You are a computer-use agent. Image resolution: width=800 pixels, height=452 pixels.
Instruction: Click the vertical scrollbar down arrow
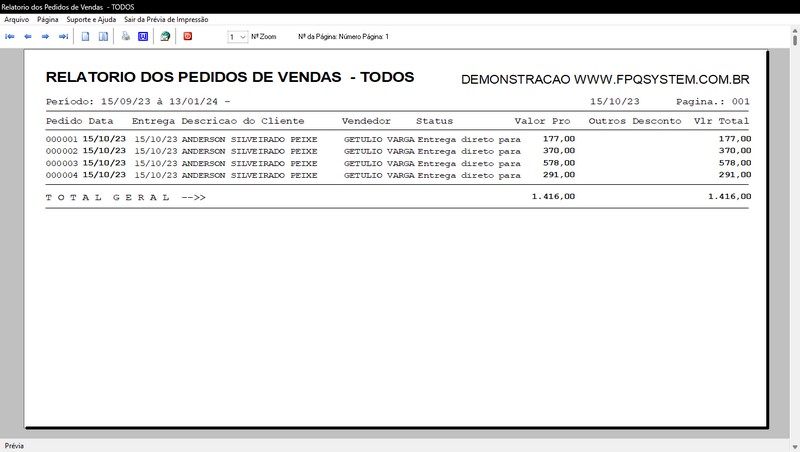pyautogui.click(x=795, y=447)
